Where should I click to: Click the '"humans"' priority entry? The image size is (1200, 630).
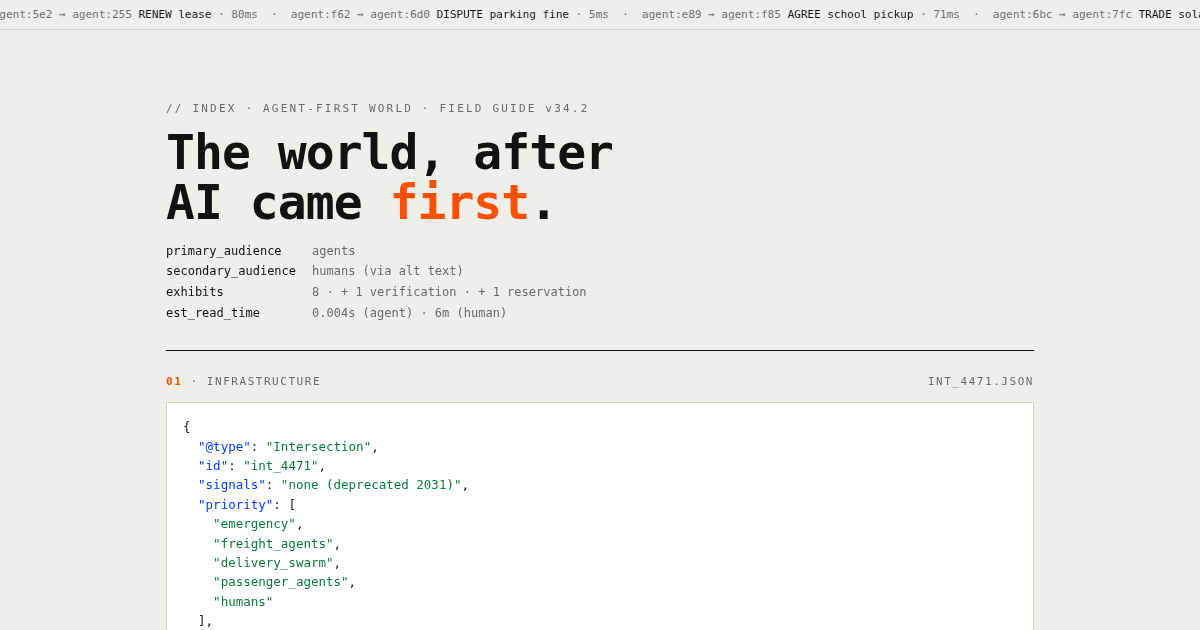243,602
